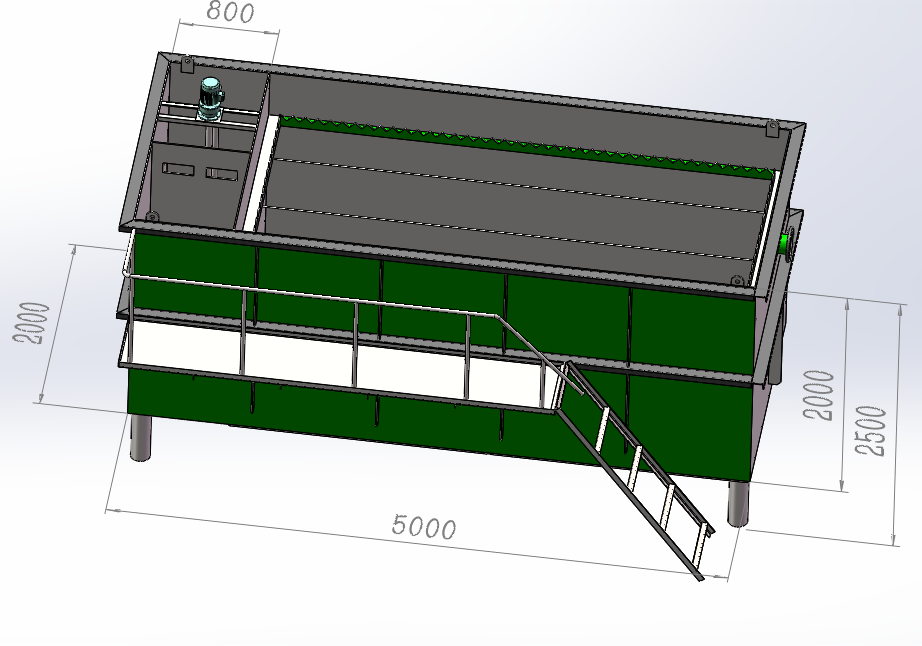
Task: Select the 2000 dimension beside the 2500 dimension
Action: [x=819, y=395]
